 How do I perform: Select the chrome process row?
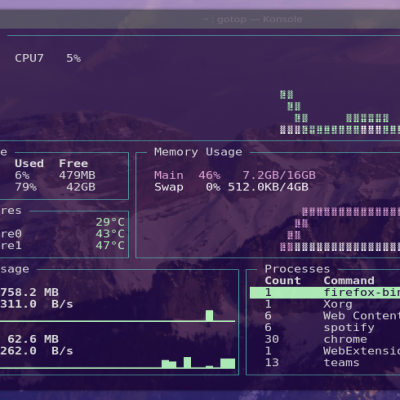pos(325,339)
